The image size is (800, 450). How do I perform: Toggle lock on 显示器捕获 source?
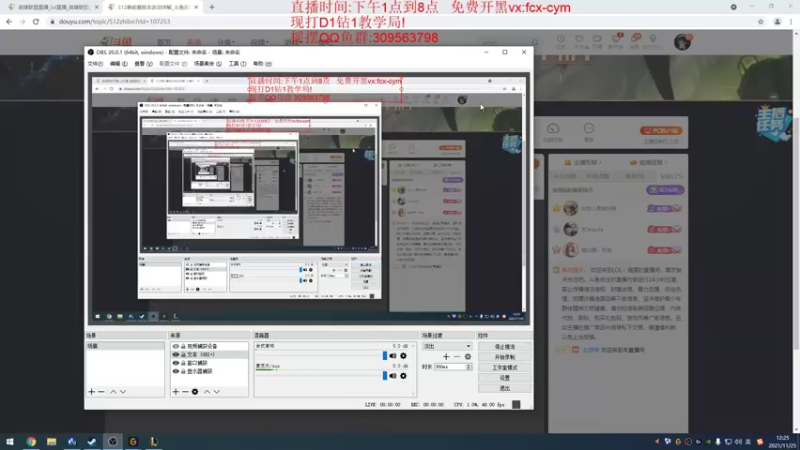[x=183, y=371]
